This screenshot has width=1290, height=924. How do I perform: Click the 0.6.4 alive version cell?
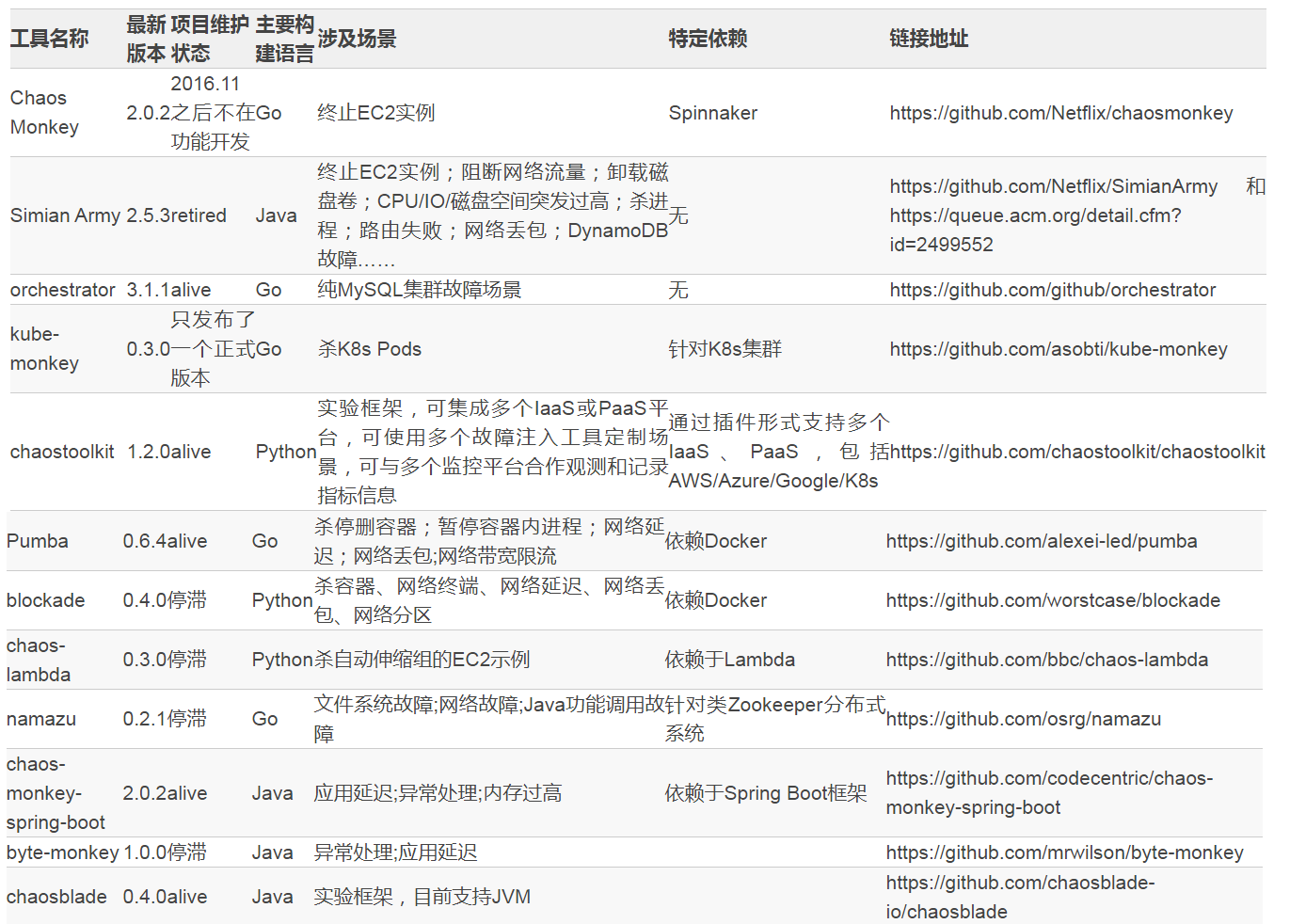[166, 541]
